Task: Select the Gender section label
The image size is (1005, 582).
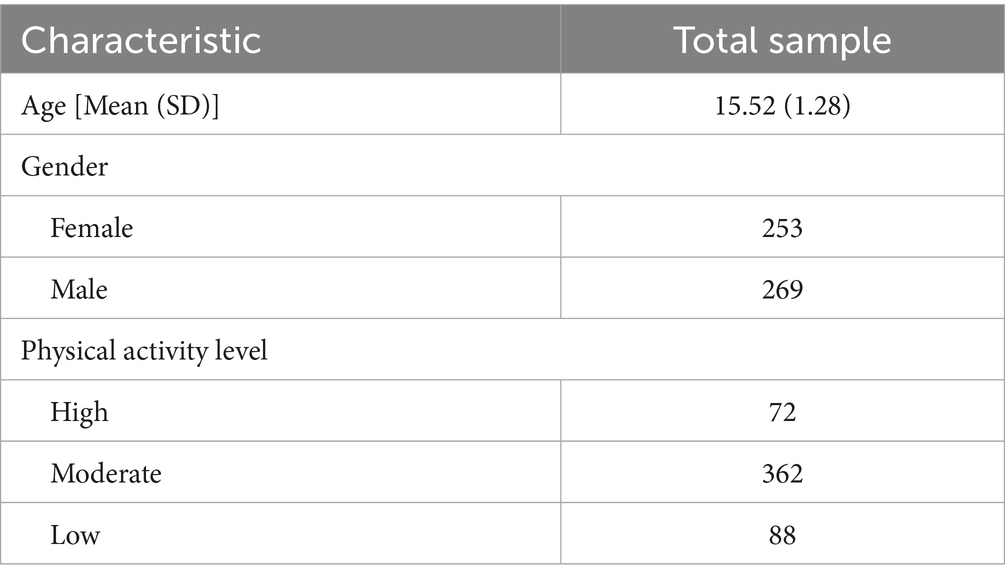Action: click(x=64, y=166)
